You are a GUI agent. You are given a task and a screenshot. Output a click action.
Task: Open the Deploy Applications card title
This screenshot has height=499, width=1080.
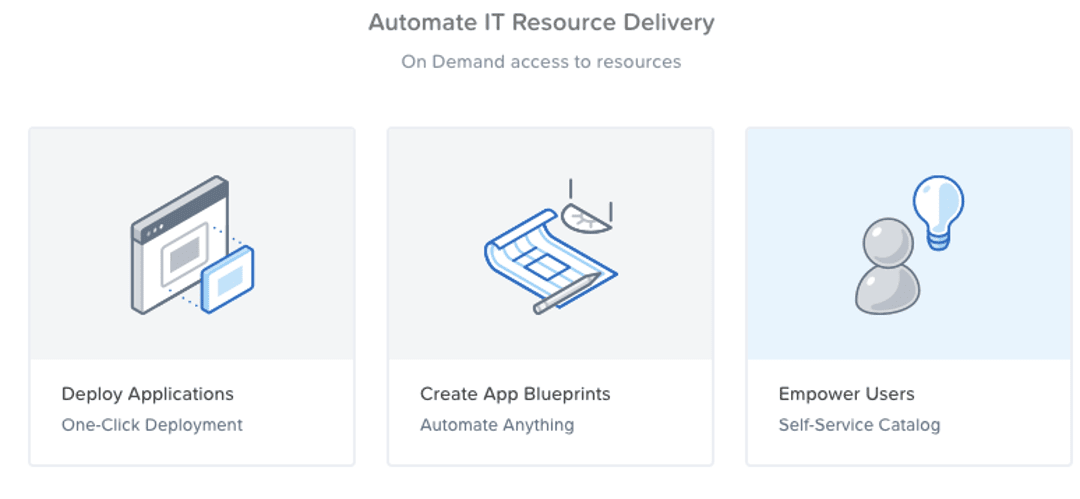(147, 394)
